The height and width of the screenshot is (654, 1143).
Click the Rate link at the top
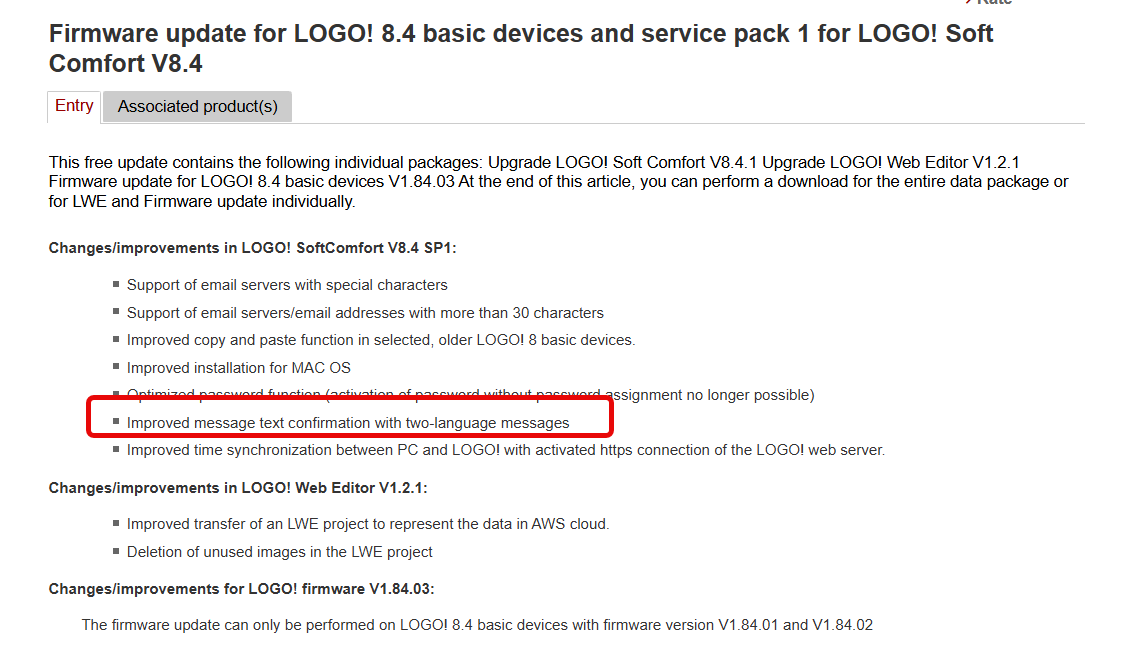pyautogui.click(x=993, y=3)
